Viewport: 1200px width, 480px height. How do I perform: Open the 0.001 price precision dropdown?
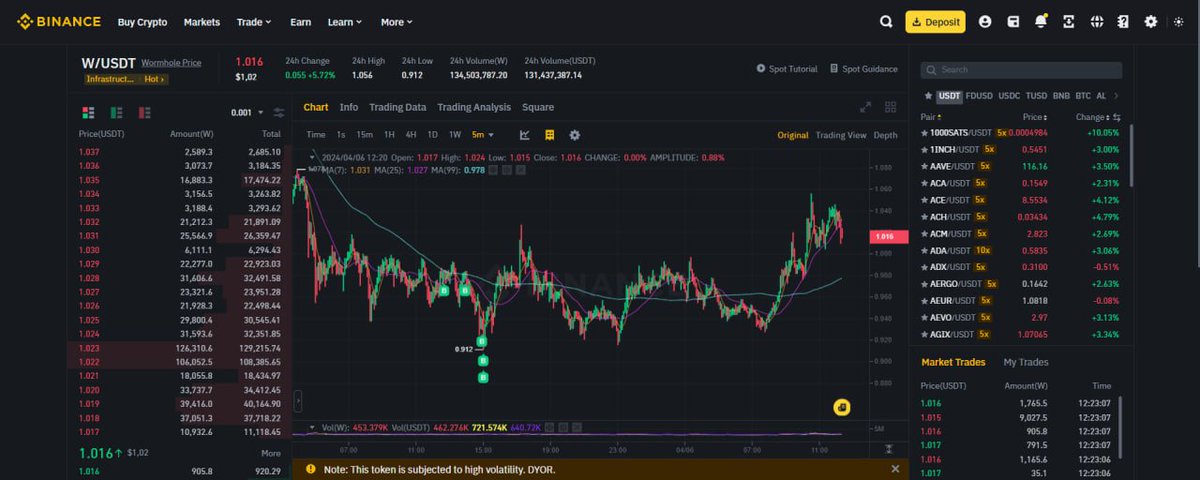[x=247, y=112]
